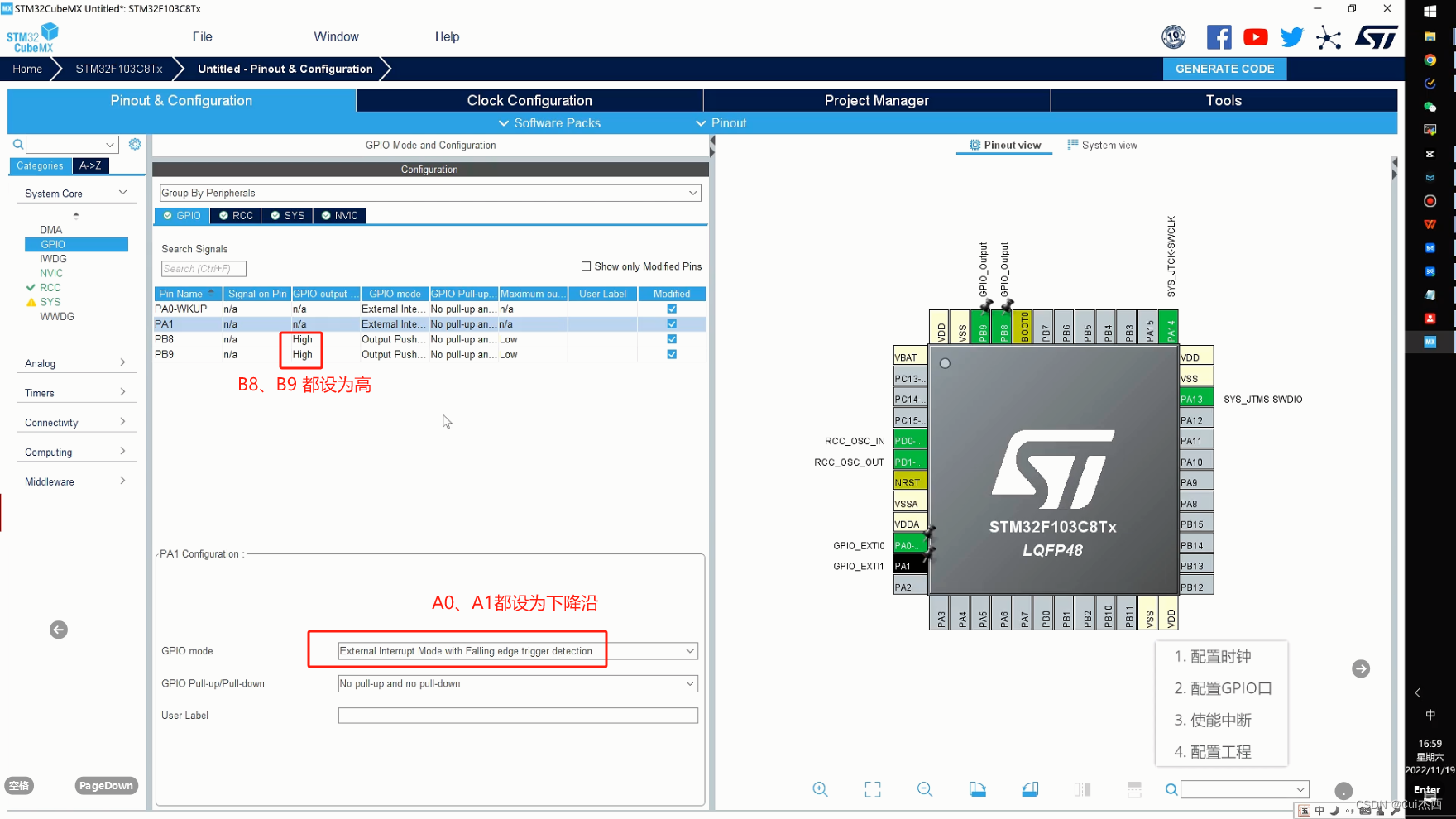The image size is (1456, 819).
Task: Click the pin search magnifier icon
Action: [x=1171, y=790]
